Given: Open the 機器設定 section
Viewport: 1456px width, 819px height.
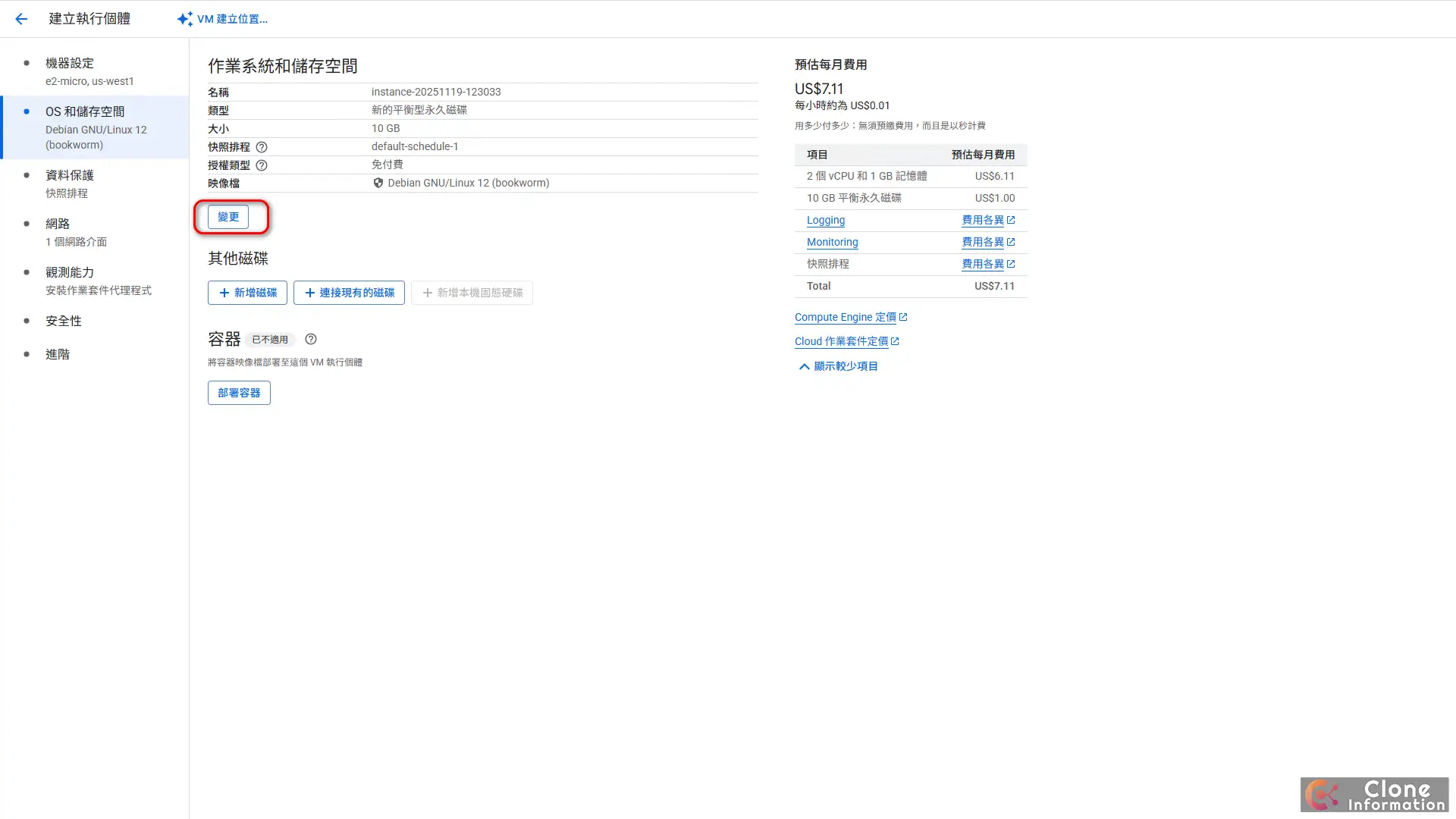Looking at the screenshot, I should (x=70, y=64).
